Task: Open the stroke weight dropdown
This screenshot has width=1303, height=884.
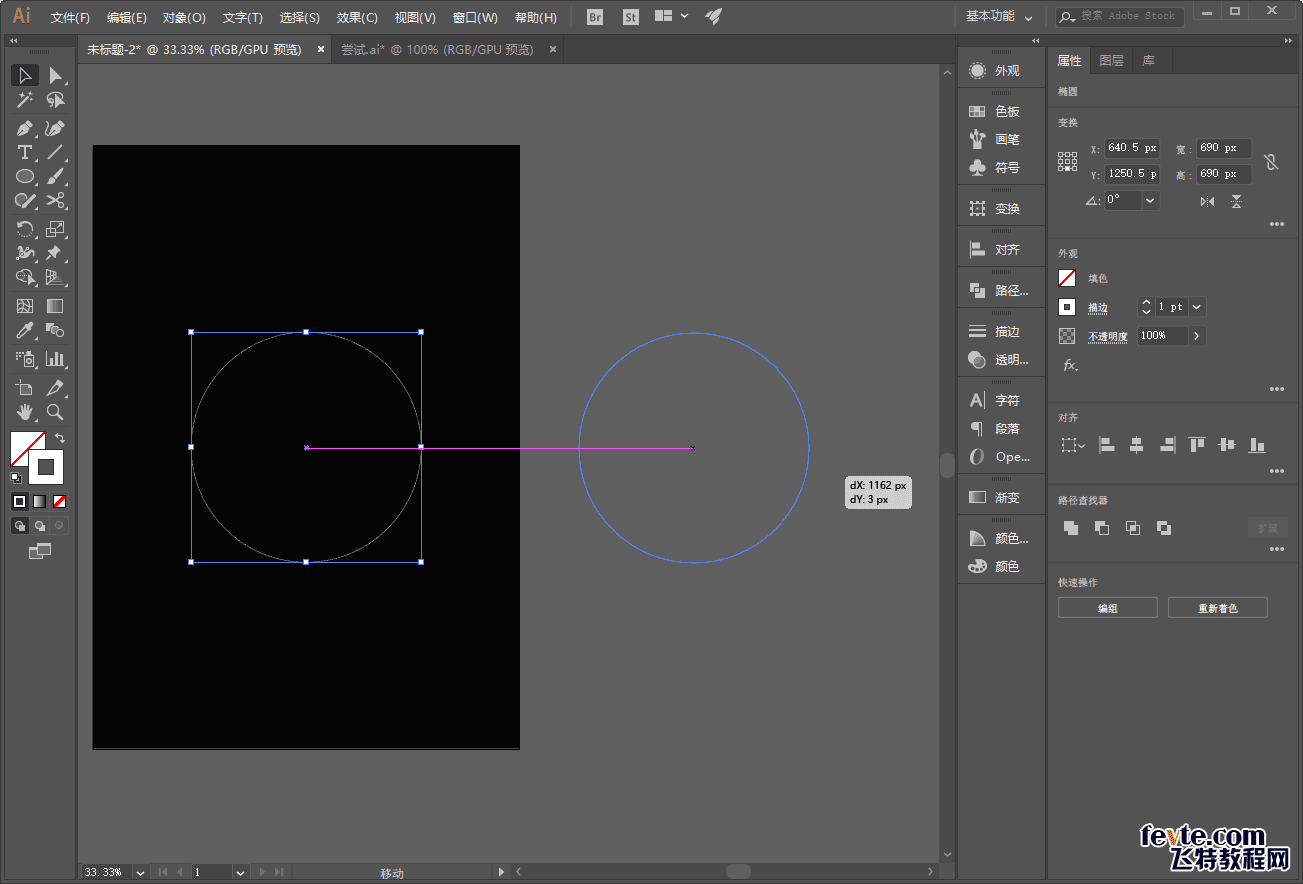Action: (1197, 307)
